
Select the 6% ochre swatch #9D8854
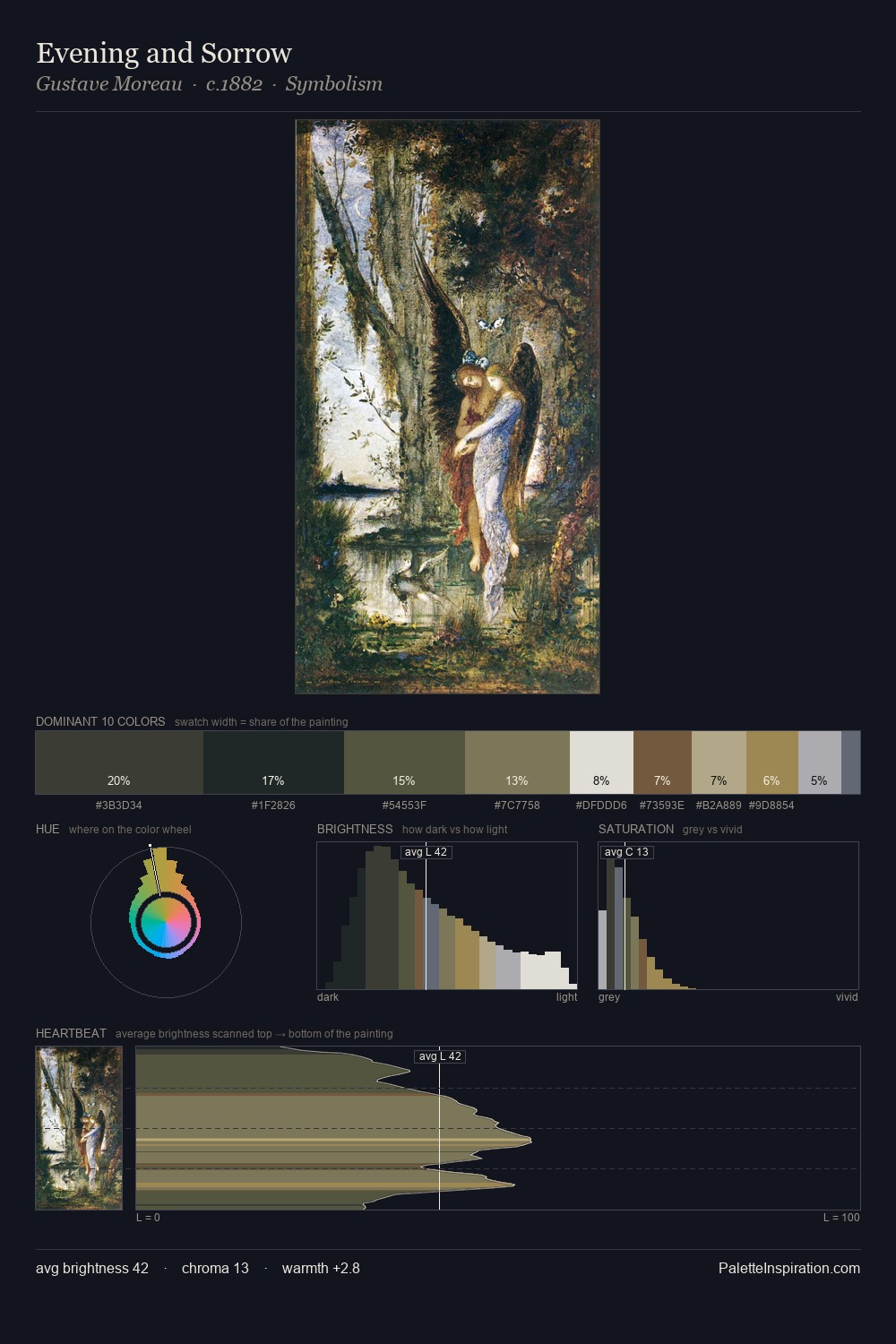point(771,762)
